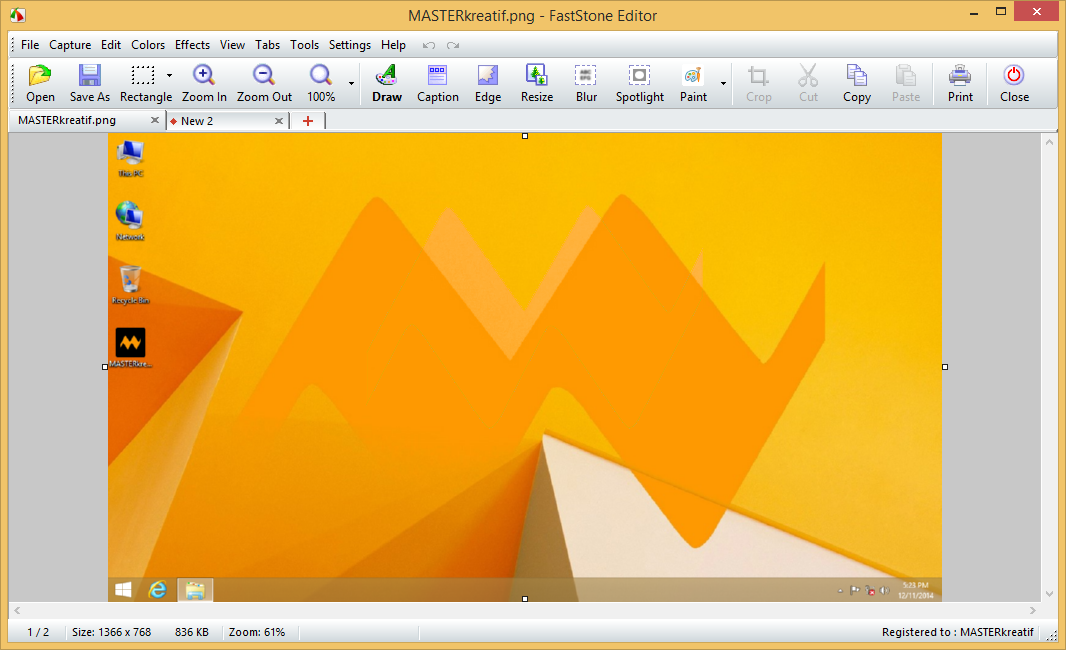Click the Zoom: 61% status text
Image resolution: width=1066 pixels, height=650 pixels.
pos(256,632)
